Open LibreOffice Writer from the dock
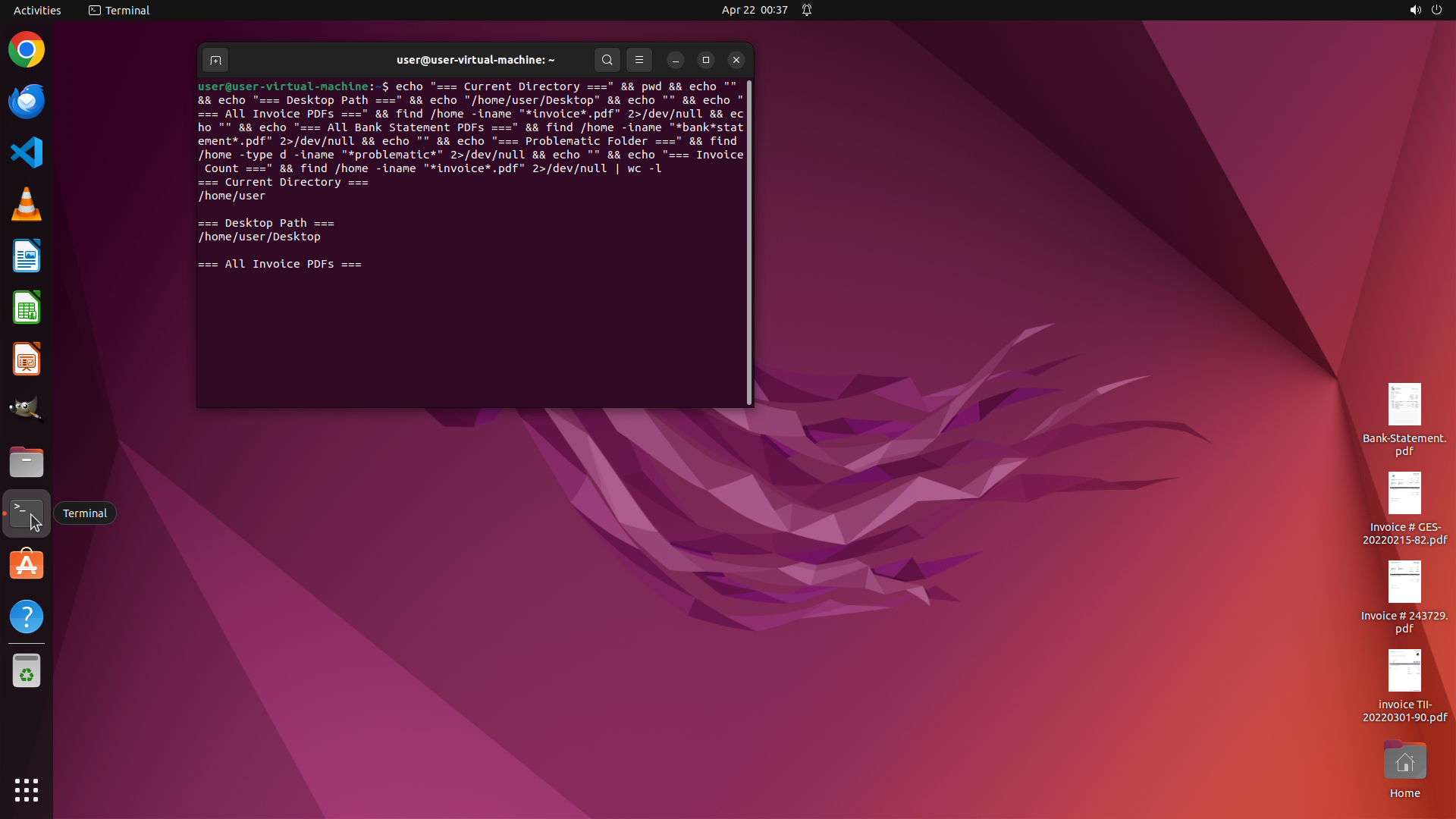Screen dimensions: 1456x819 click(x=27, y=256)
